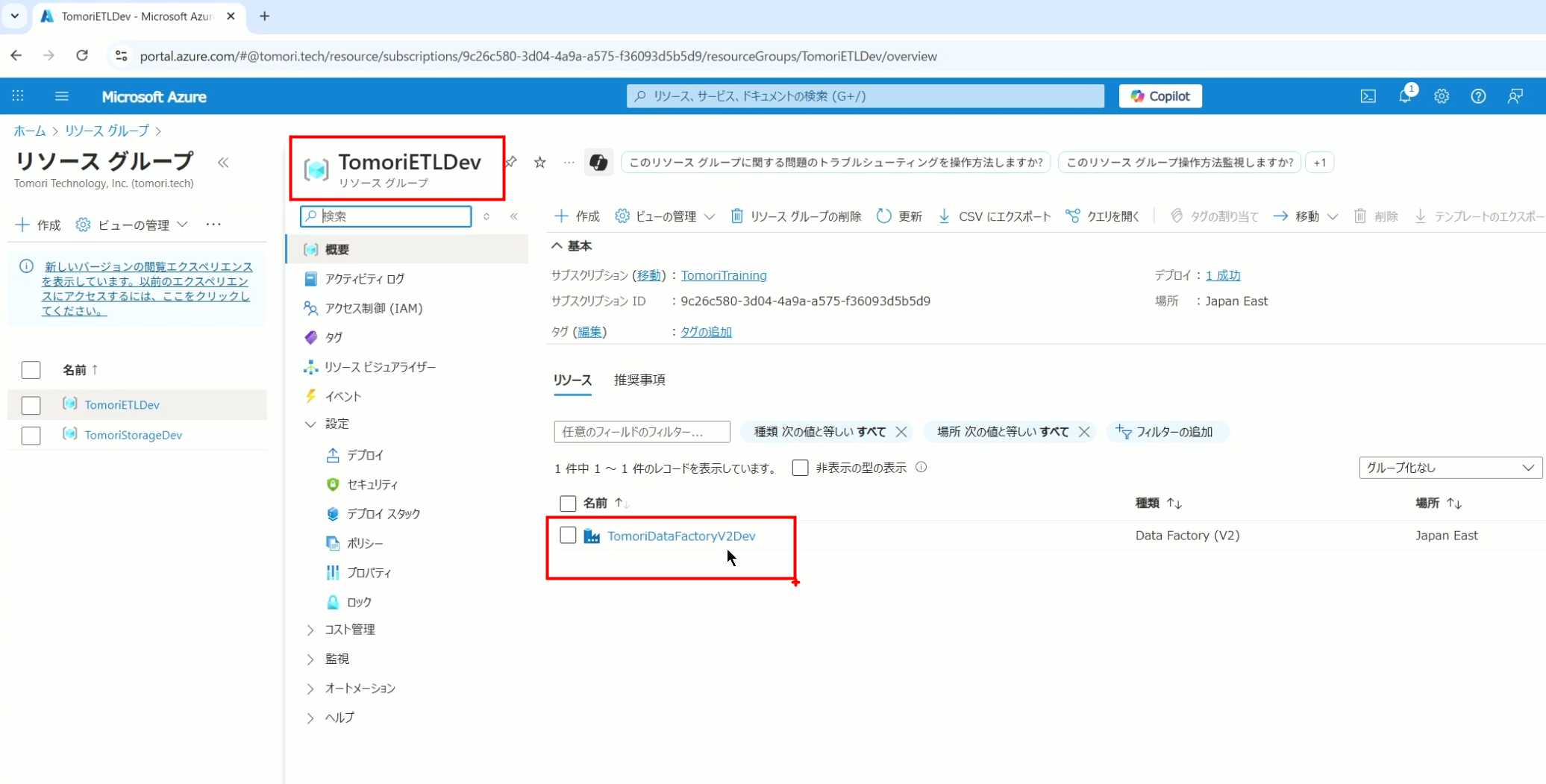1546x784 pixels.
Task: Open the feedback icon in header
Action: [1515, 96]
